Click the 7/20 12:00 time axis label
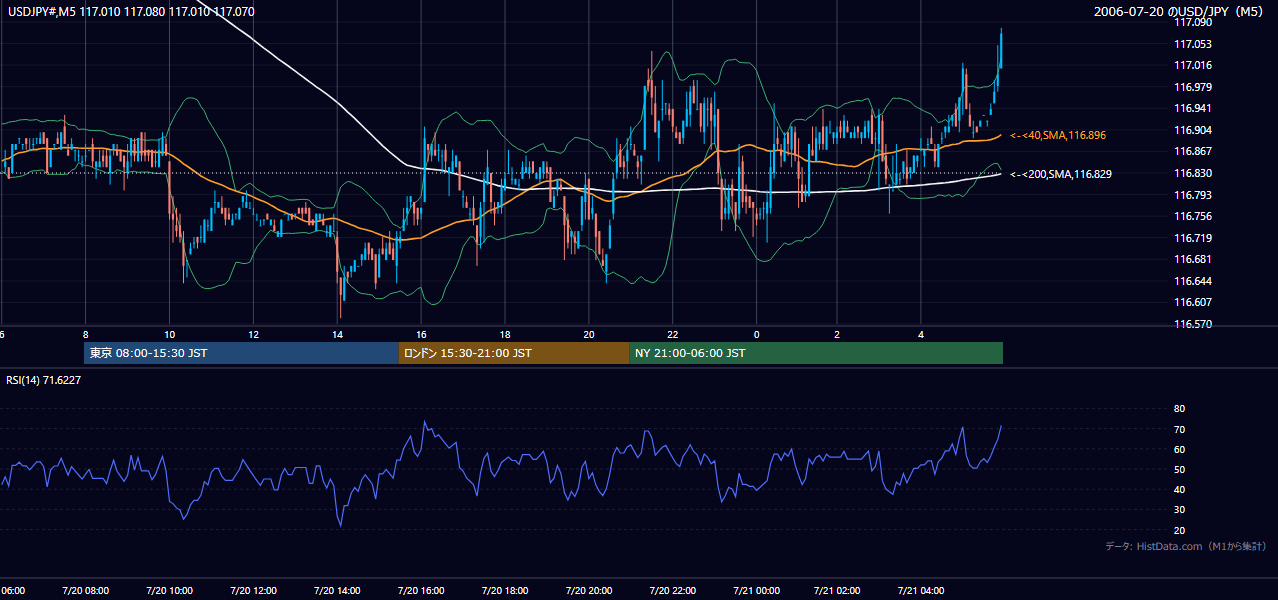1278x600 pixels. (253, 590)
